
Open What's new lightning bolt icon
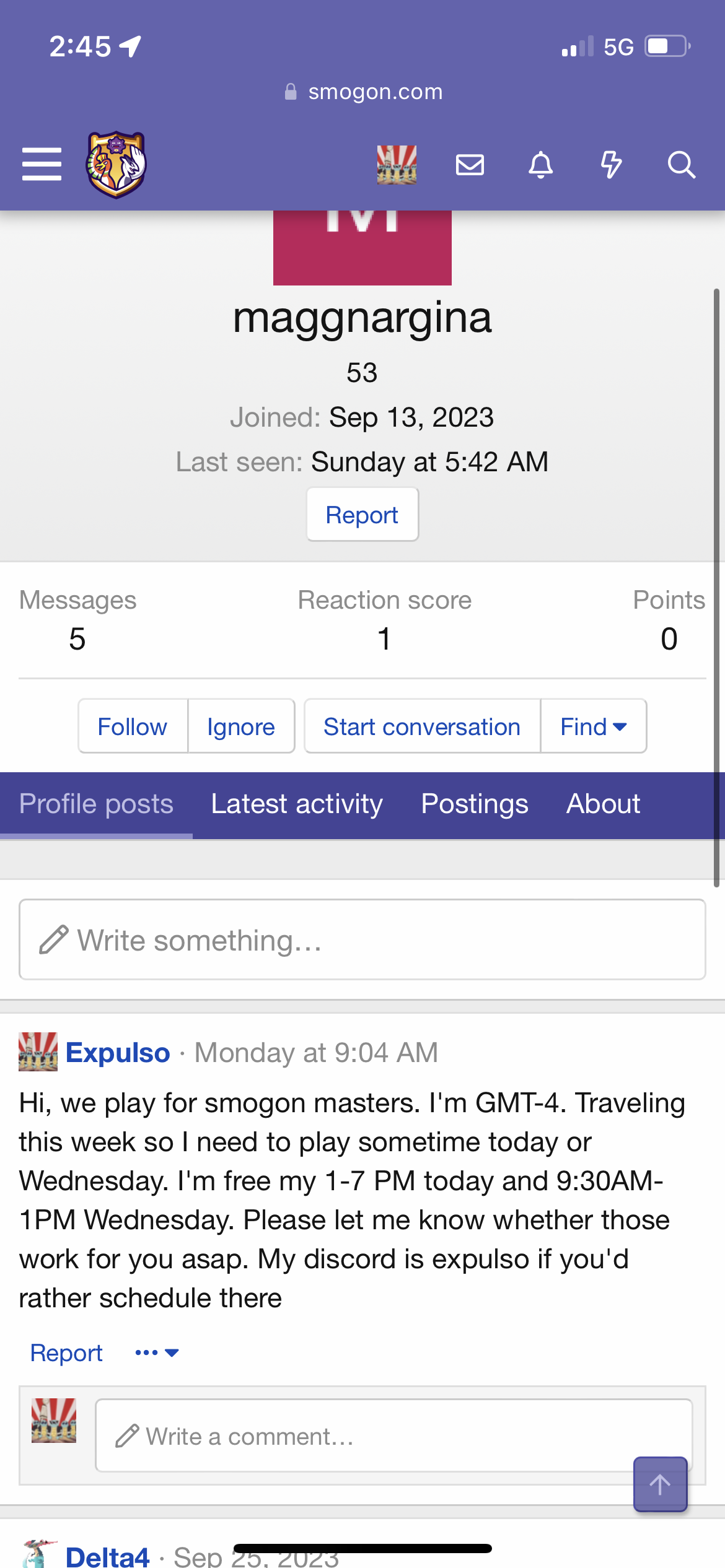(611, 165)
